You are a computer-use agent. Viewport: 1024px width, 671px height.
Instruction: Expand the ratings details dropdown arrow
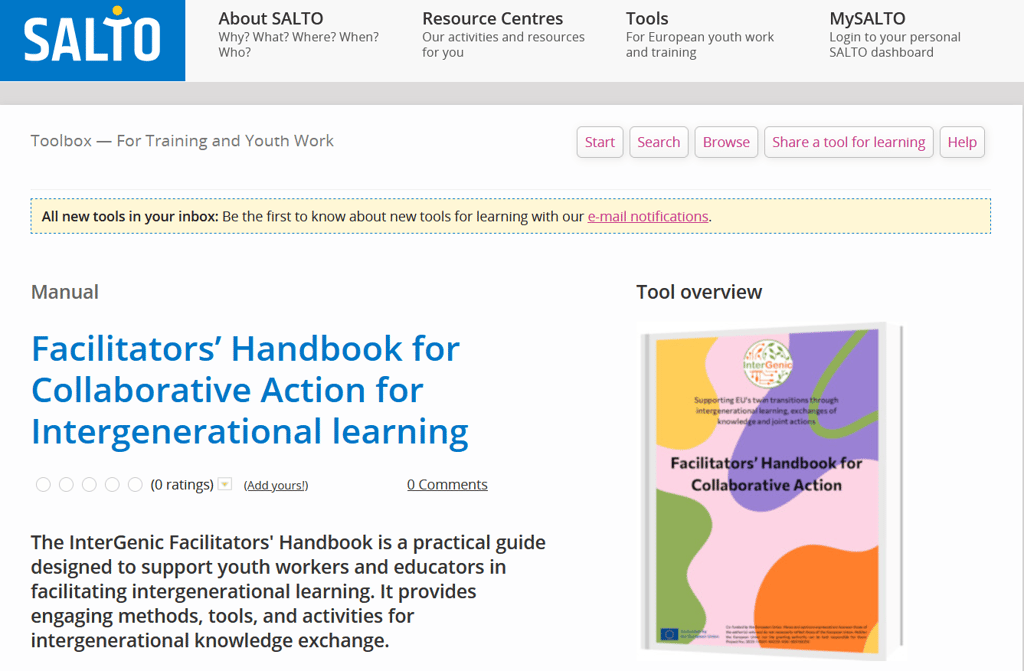225,484
